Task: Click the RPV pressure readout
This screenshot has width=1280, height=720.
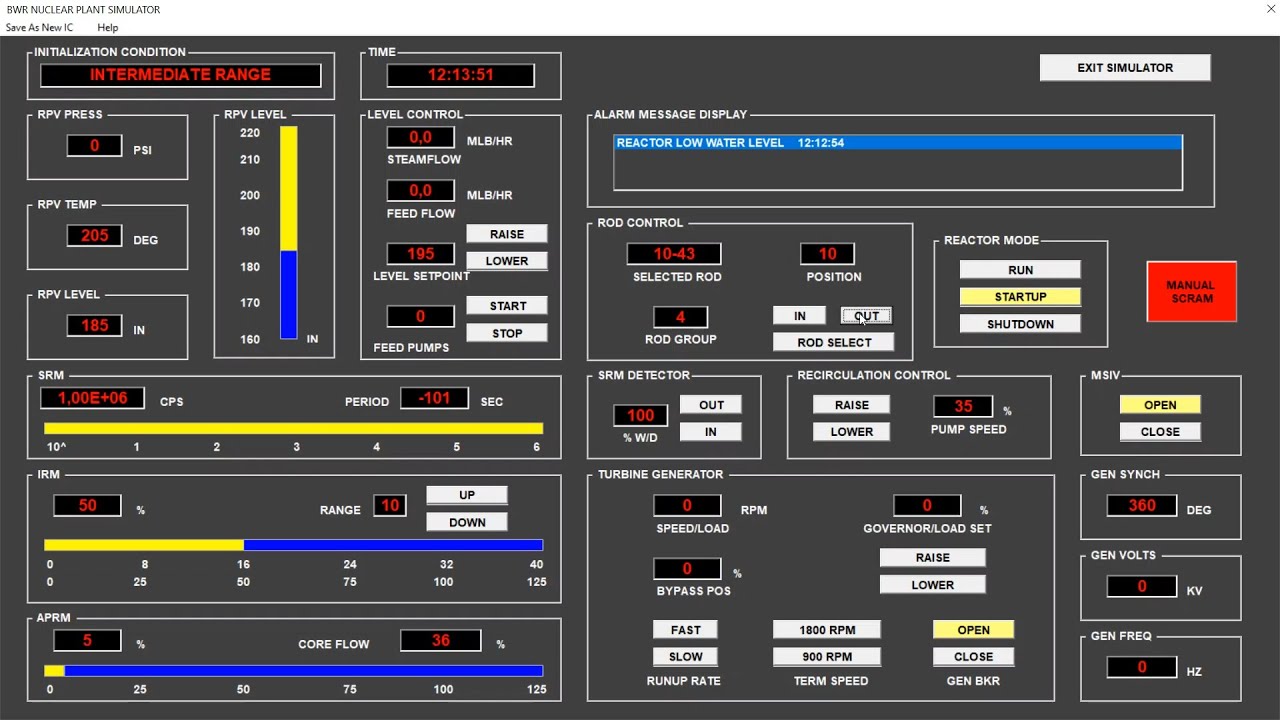Action: (94, 146)
